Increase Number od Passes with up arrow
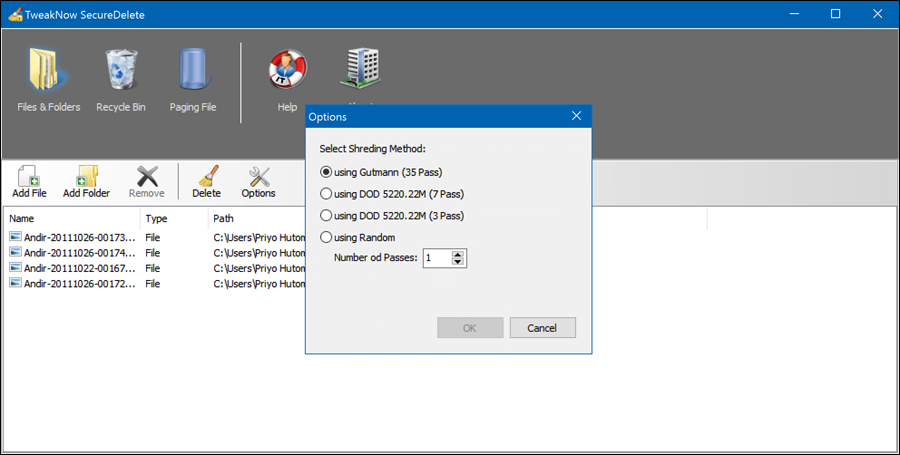Viewport: 900px width, 455px height. click(457, 254)
